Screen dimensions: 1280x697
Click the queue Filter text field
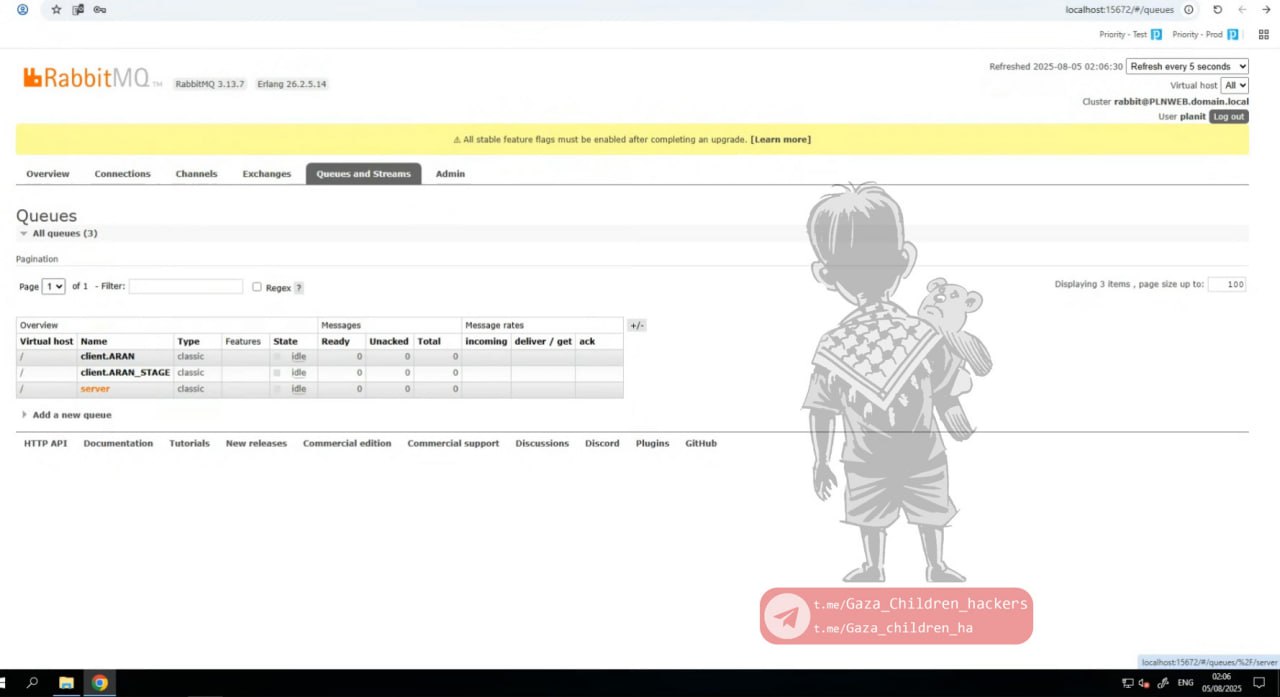point(186,287)
